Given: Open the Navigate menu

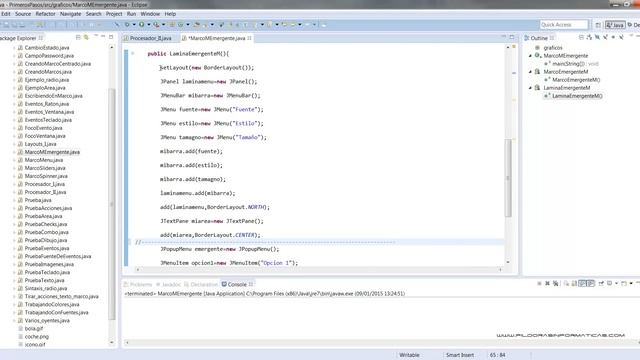Looking at the screenshot, I should pyautogui.click(x=70, y=14).
